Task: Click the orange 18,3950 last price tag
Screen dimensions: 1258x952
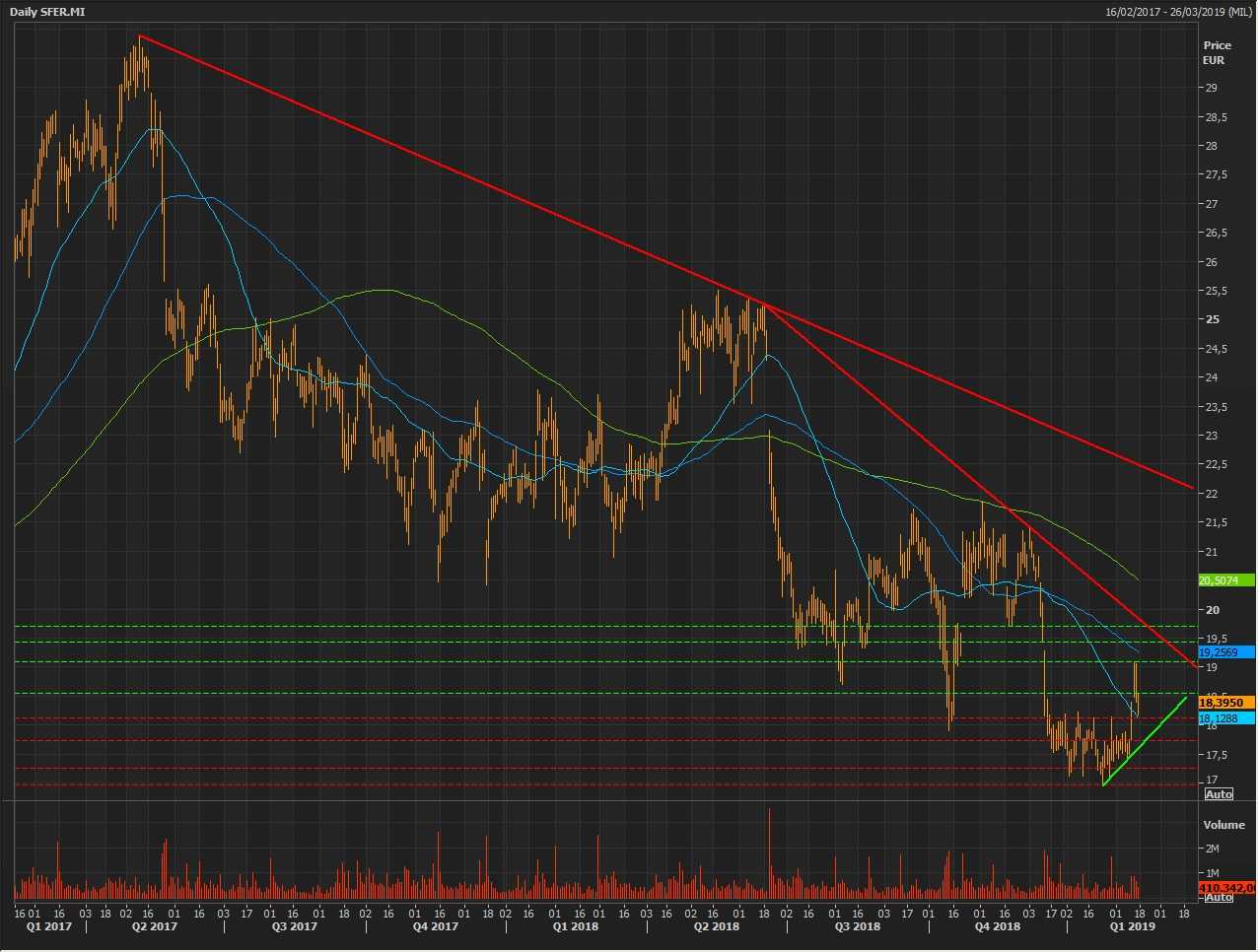Action: tap(1225, 703)
